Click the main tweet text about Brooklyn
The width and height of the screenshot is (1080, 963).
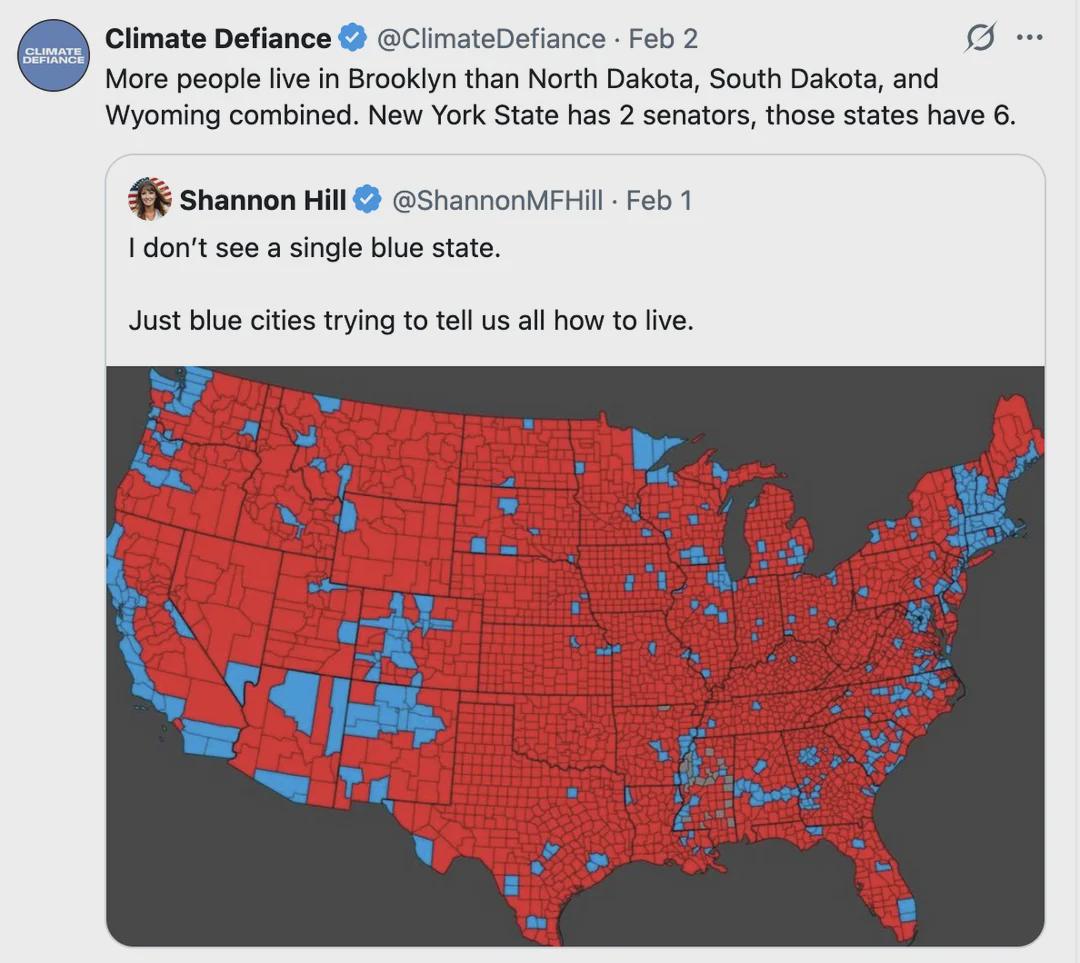coord(560,96)
